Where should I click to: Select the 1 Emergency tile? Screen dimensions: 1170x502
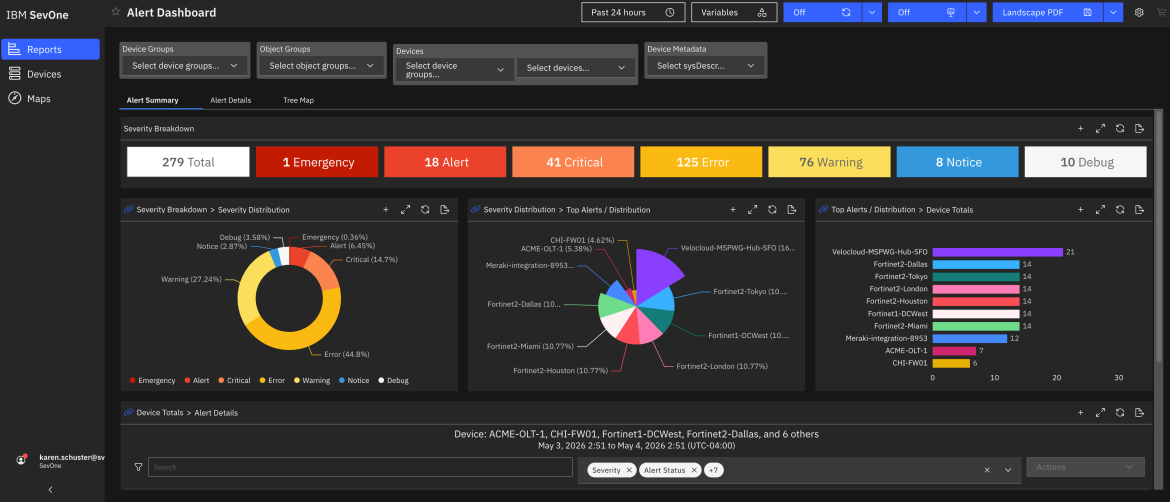317,162
